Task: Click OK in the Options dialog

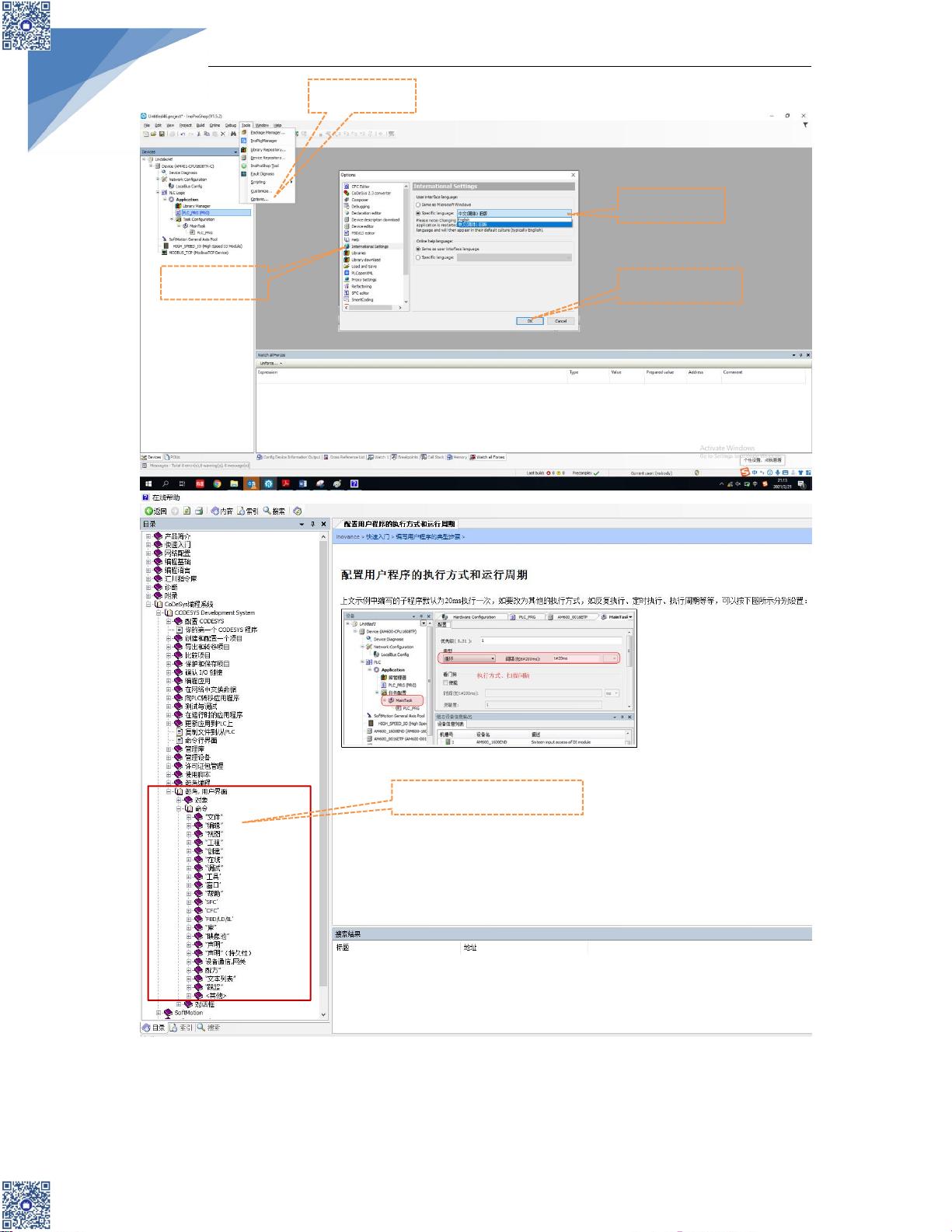Action: coord(530,320)
